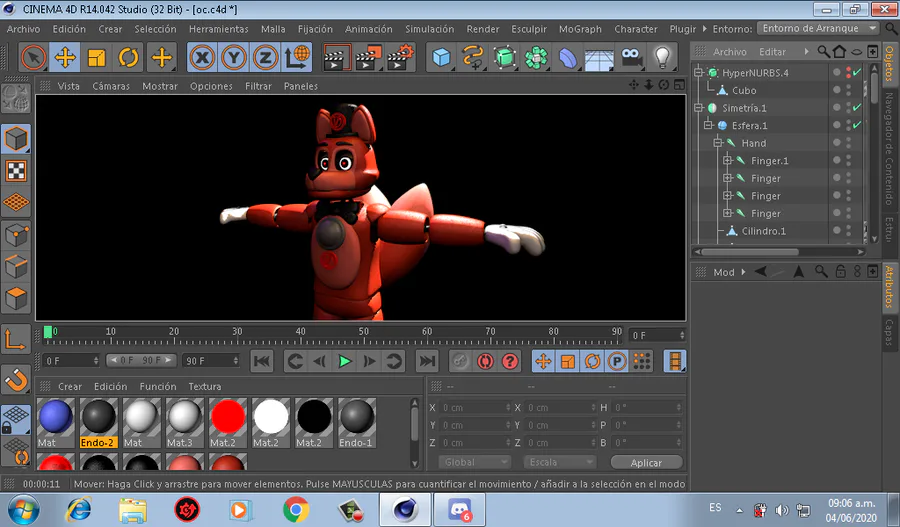900x527 pixels.
Task: Add a camera object
Action: pos(631,57)
